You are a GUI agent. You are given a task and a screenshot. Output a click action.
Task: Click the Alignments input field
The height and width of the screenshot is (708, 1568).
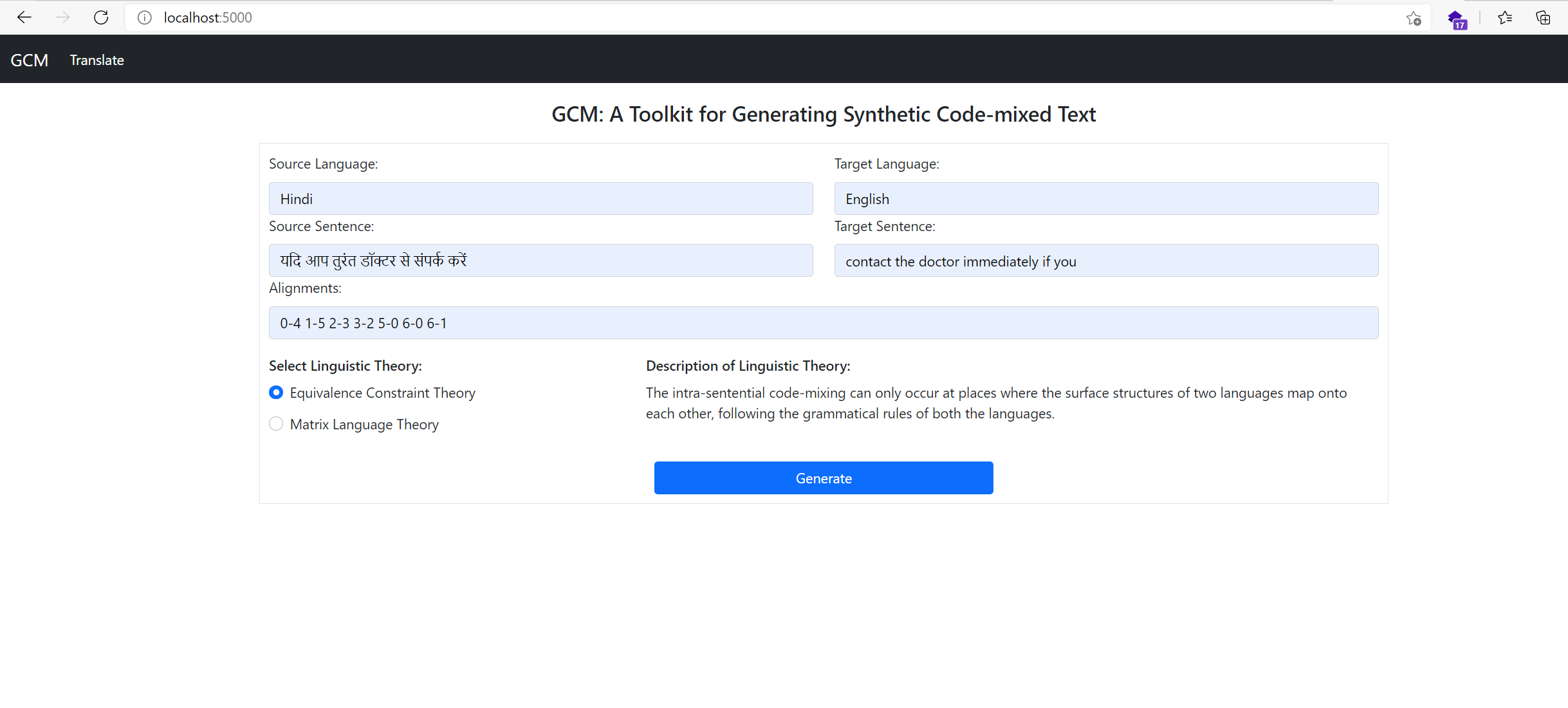pos(823,322)
